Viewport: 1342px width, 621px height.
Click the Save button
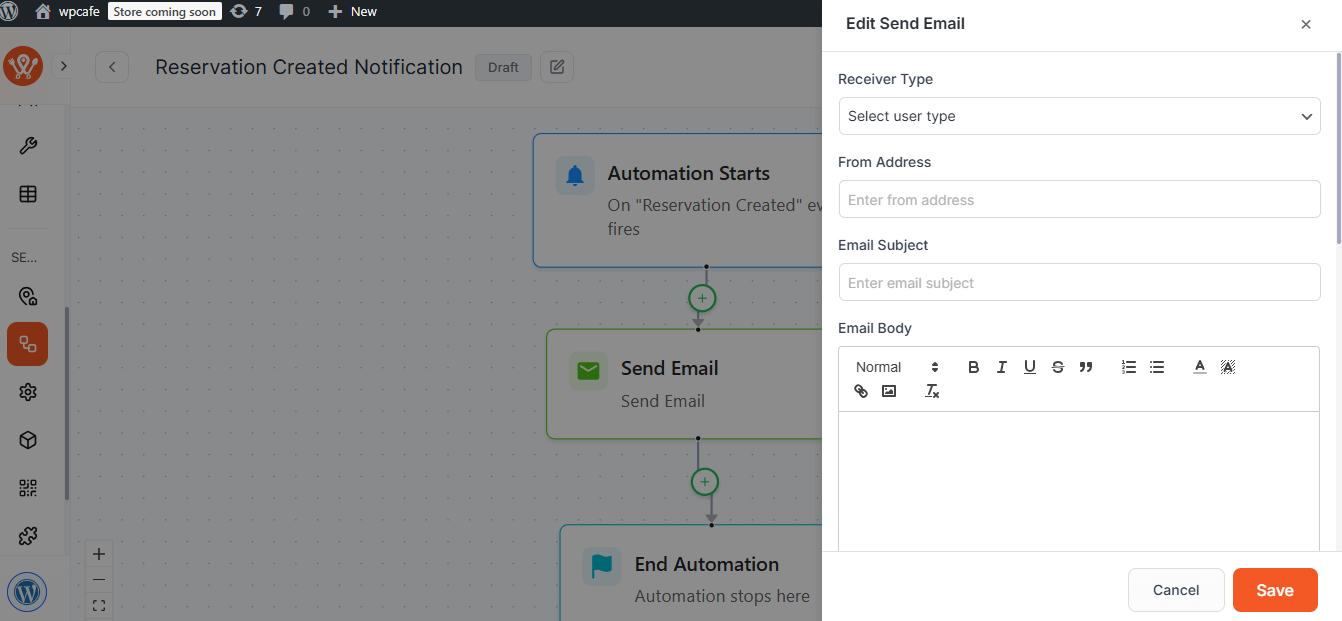1274,590
